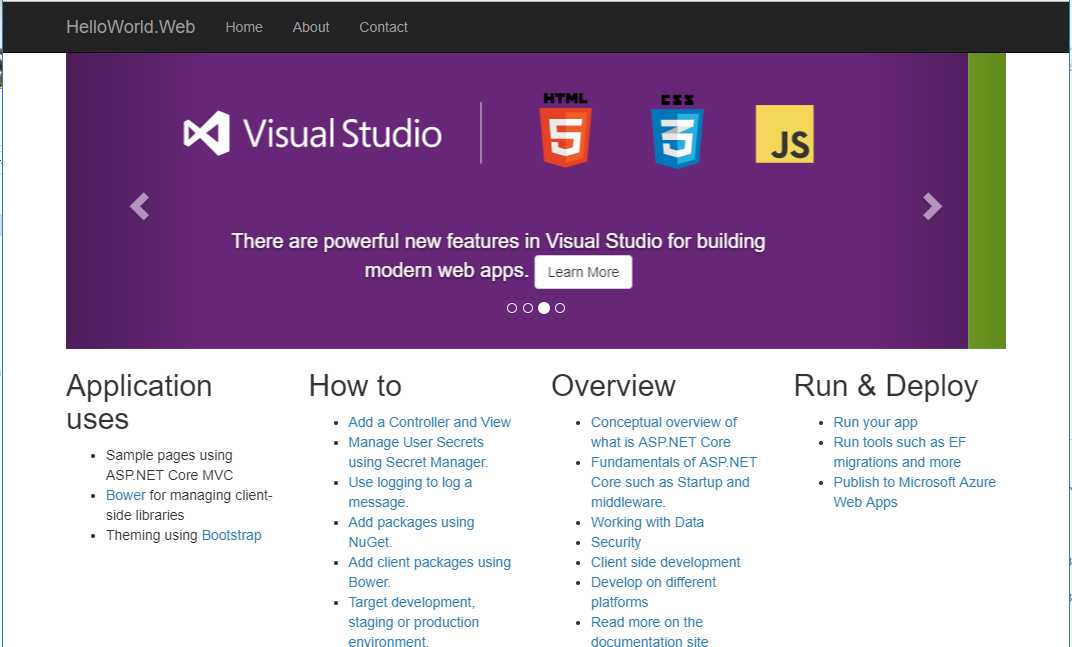Open the Contact page in navbar
The image size is (1072, 647).
click(384, 27)
